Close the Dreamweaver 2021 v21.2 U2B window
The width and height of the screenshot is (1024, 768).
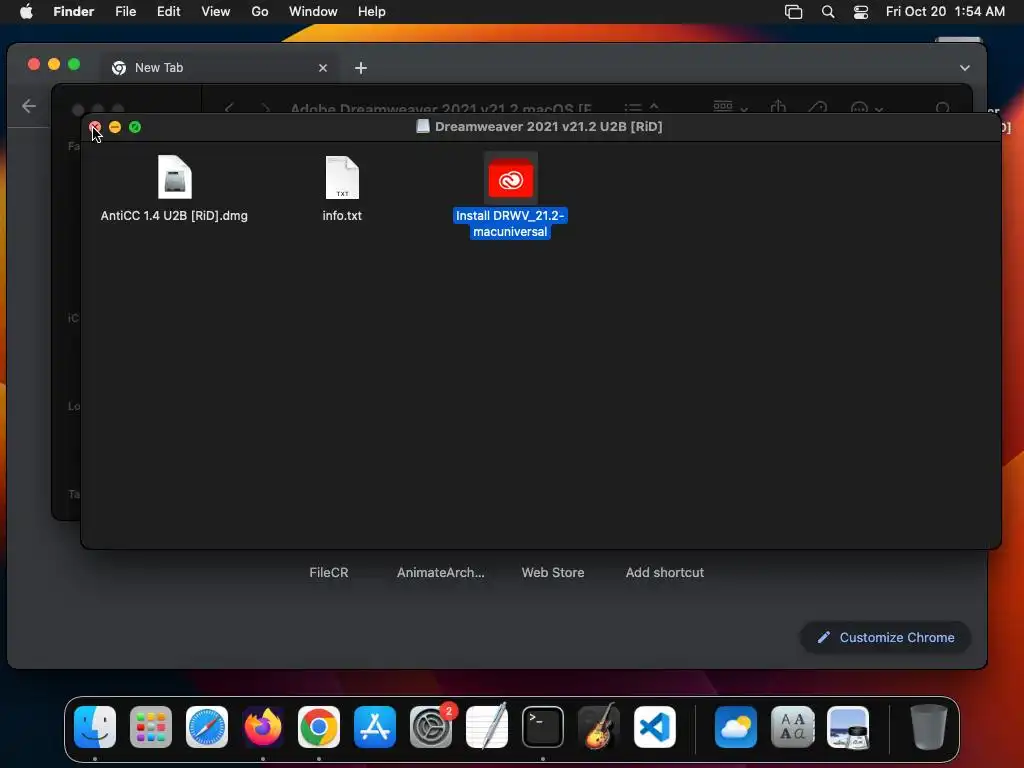tap(95, 127)
